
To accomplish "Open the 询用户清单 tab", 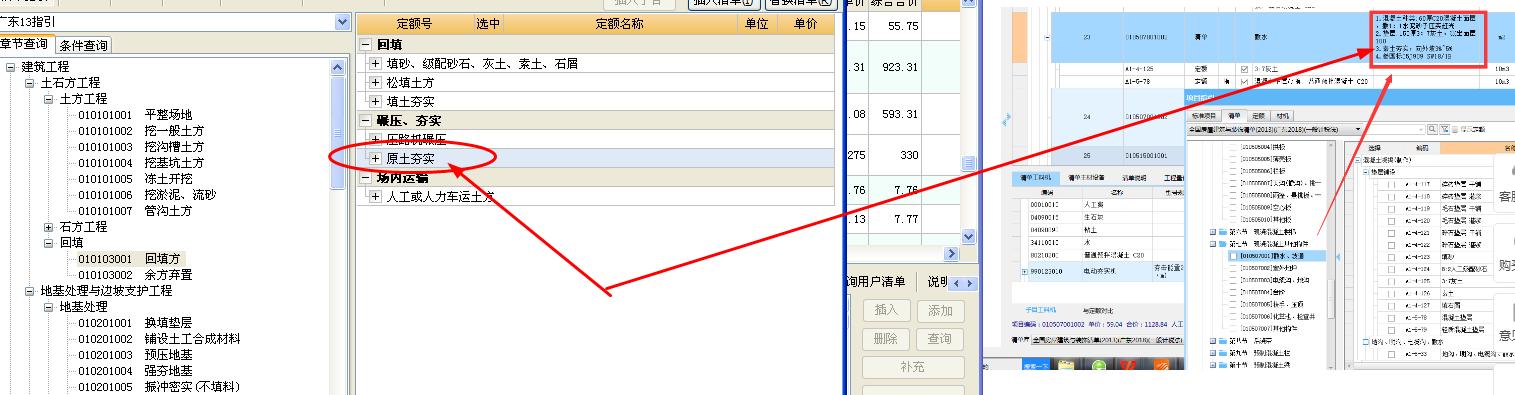I will coord(876,283).
